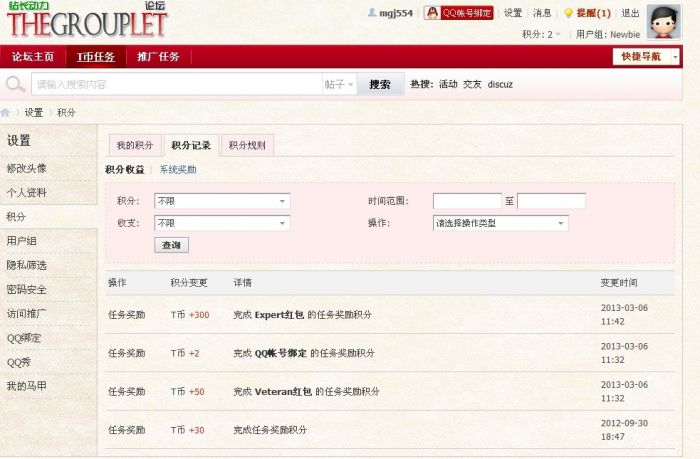The width and height of the screenshot is (700, 459).
Task: Open the 帖子 search type dropdown
Action: tap(339, 85)
